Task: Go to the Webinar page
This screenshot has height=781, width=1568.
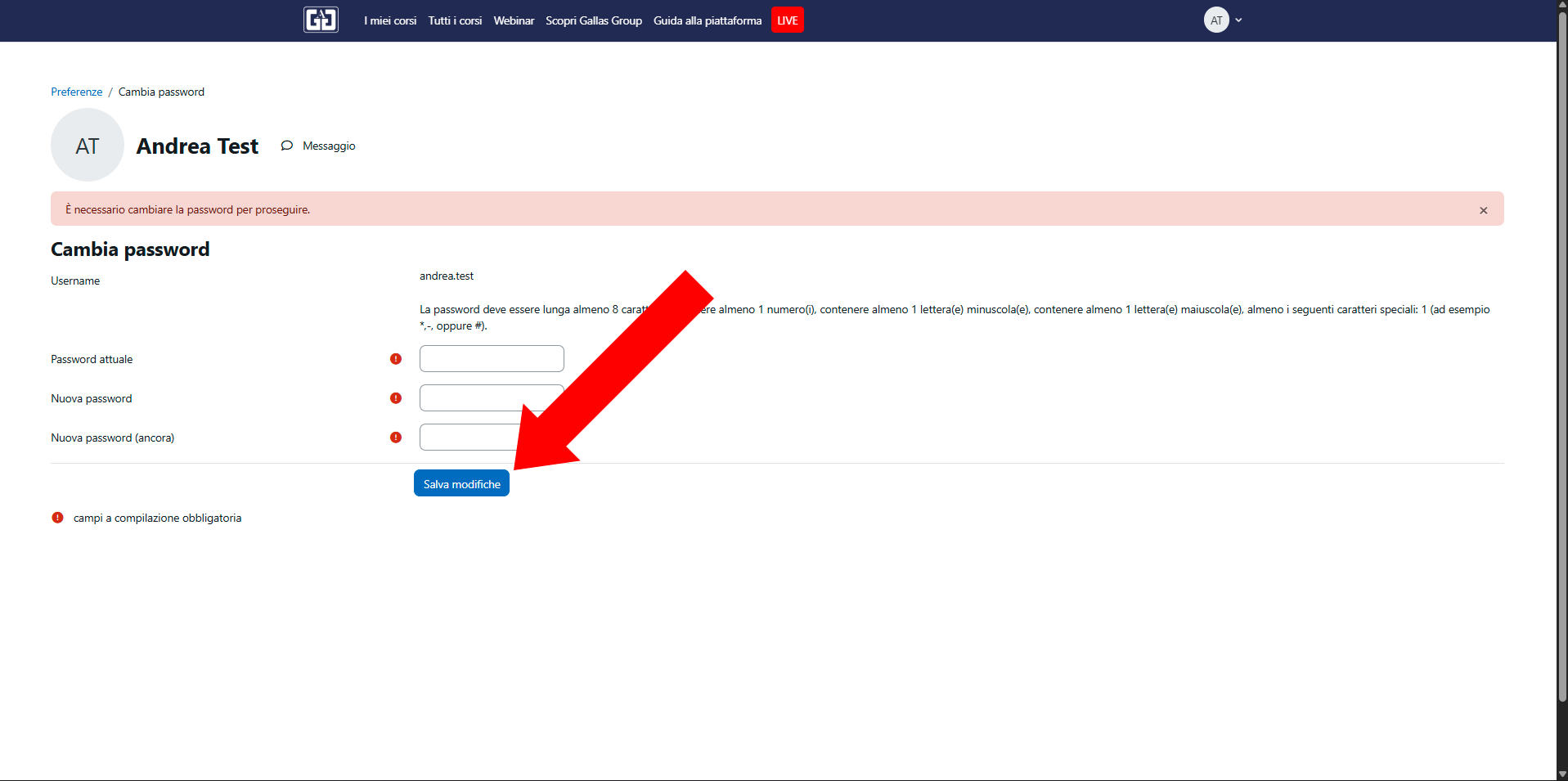Action: click(x=514, y=20)
